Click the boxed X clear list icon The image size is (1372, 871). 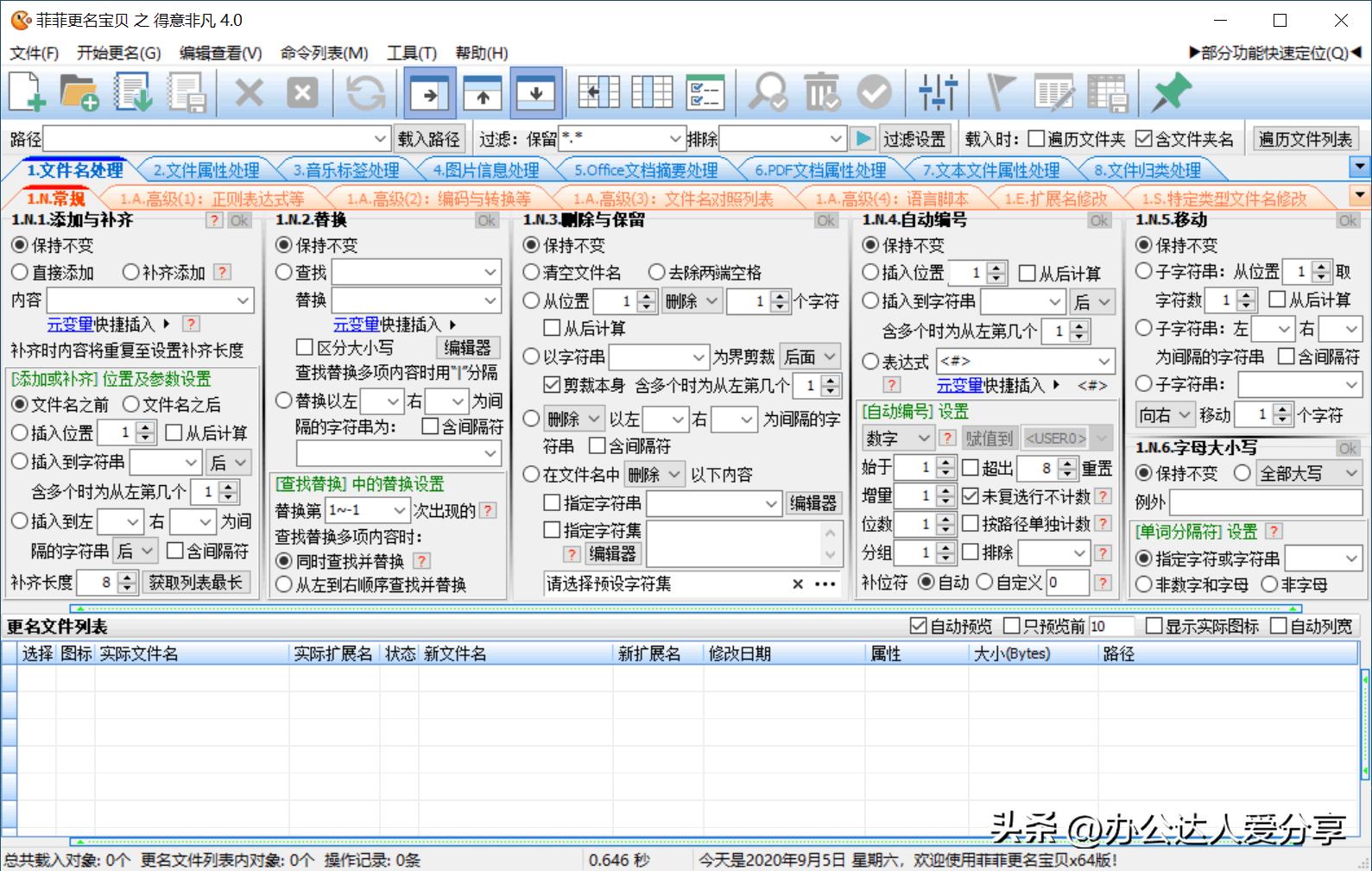pos(302,92)
